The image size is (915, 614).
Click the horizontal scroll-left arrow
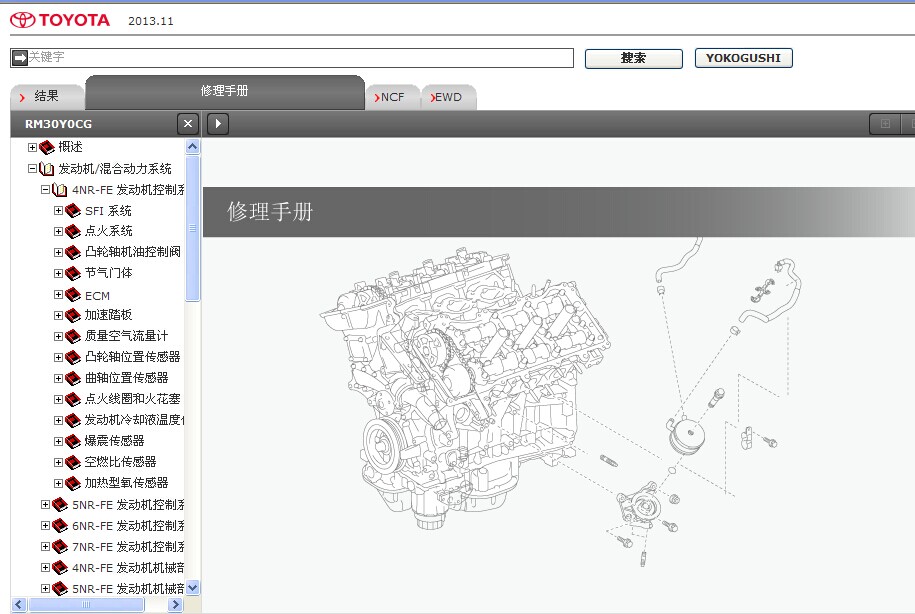click(x=19, y=605)
